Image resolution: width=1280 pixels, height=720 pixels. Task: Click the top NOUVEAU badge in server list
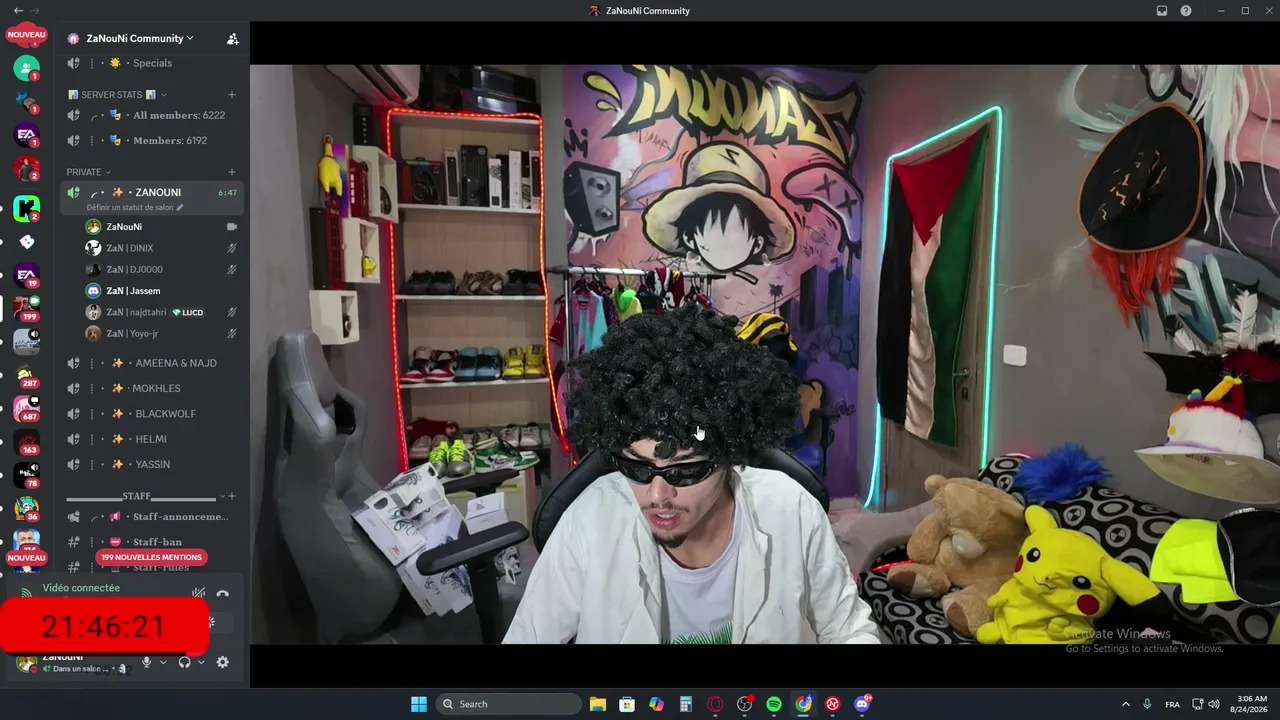coord(27,35)
